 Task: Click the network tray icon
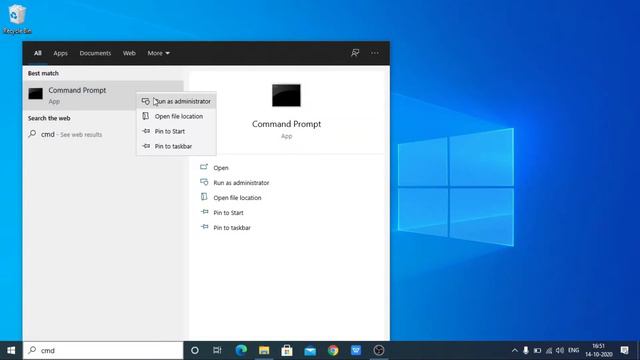click(549, 350)
